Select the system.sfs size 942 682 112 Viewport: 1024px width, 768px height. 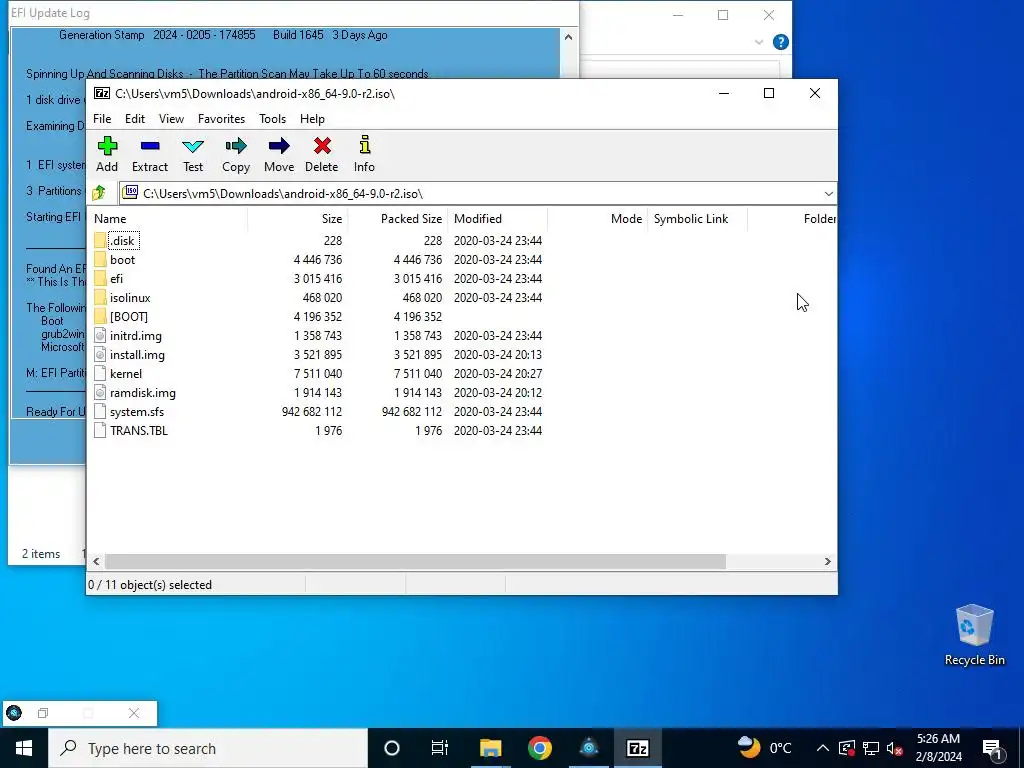click(x=312, y=411)
